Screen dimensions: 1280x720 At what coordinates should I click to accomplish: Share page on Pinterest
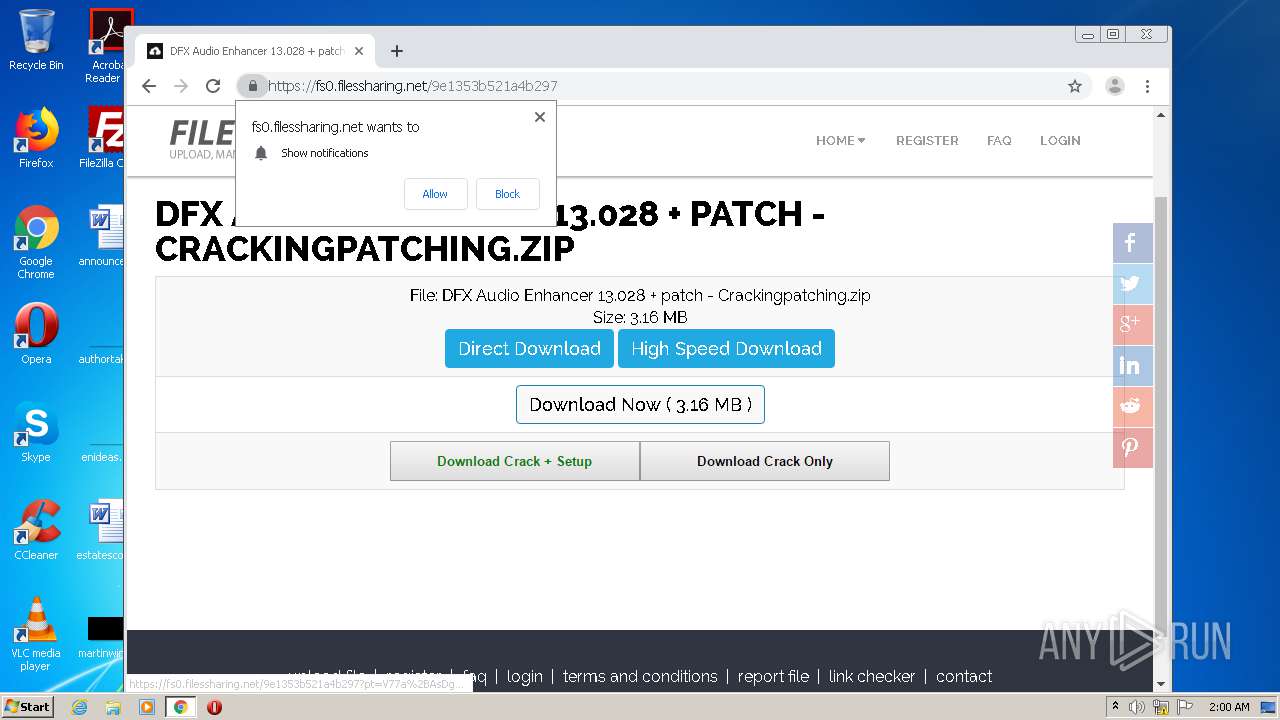pyautogui.click(x=1132, y=448)
